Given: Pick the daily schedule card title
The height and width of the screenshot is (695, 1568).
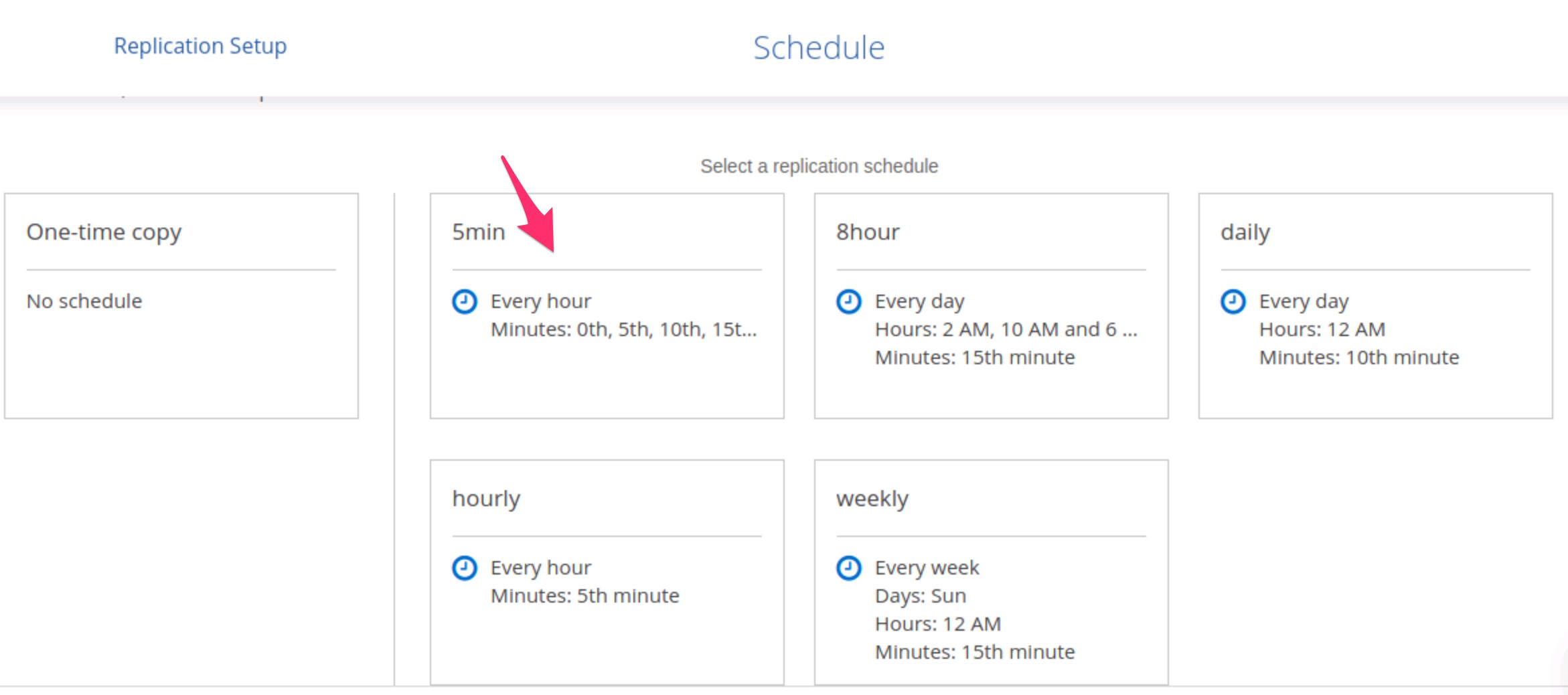Looking at the screenshot, I should (1245, 232).
